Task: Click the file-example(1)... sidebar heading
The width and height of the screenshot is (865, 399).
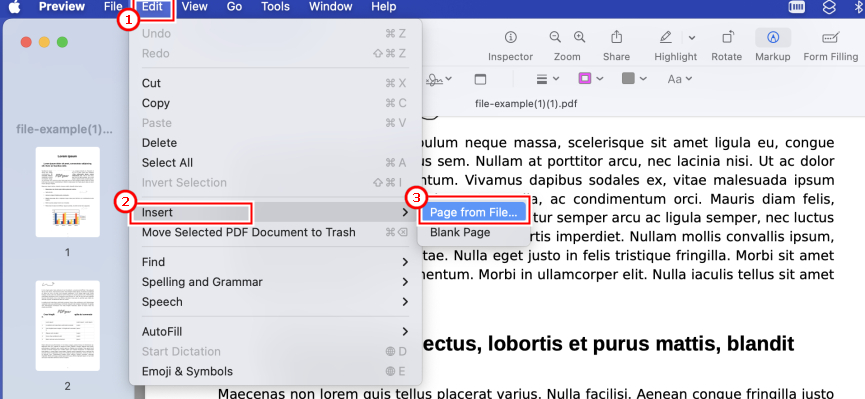Action: [65, 130]
